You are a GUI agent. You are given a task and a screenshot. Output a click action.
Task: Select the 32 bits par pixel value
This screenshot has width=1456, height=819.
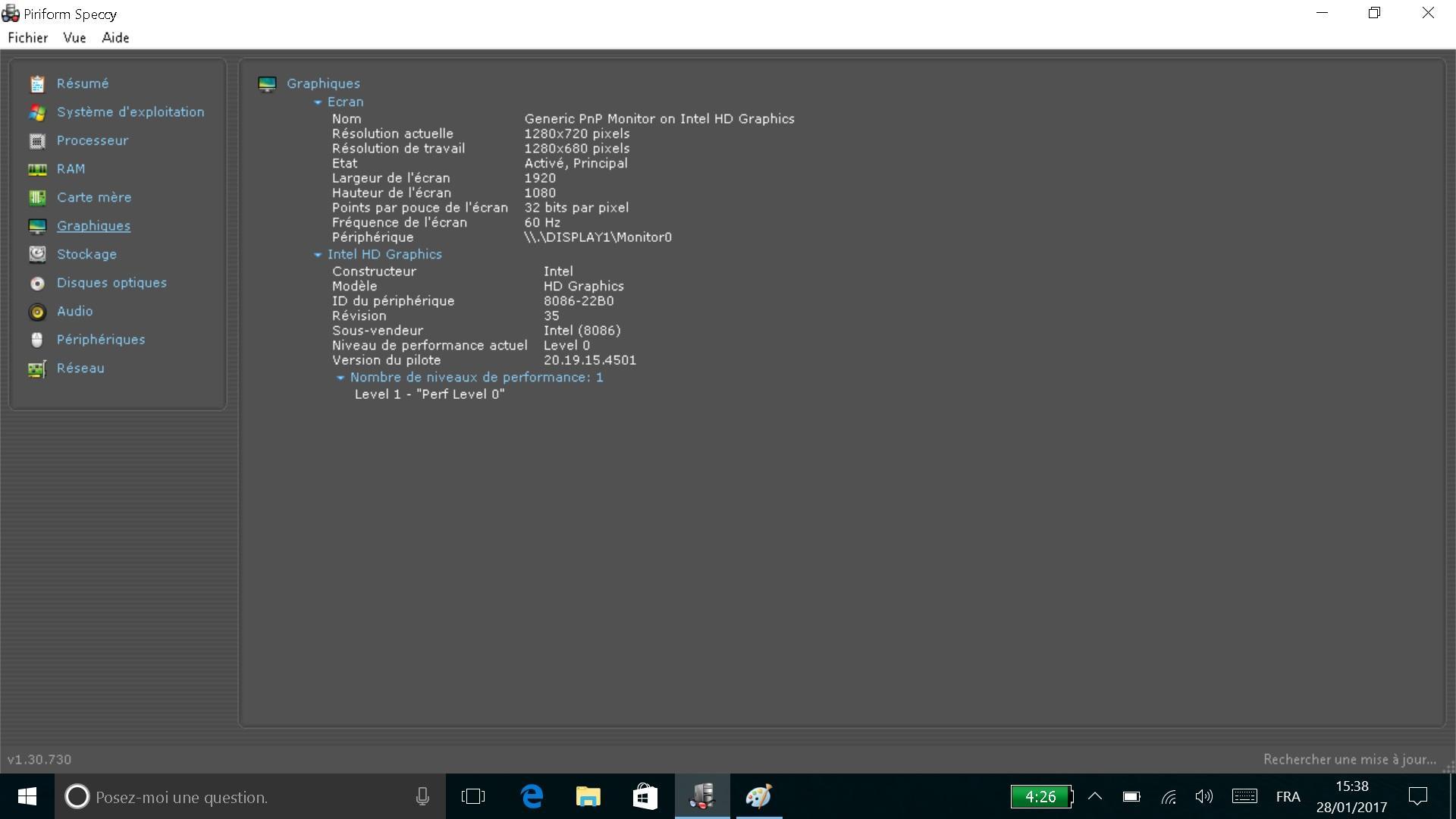tap(576, 208)
